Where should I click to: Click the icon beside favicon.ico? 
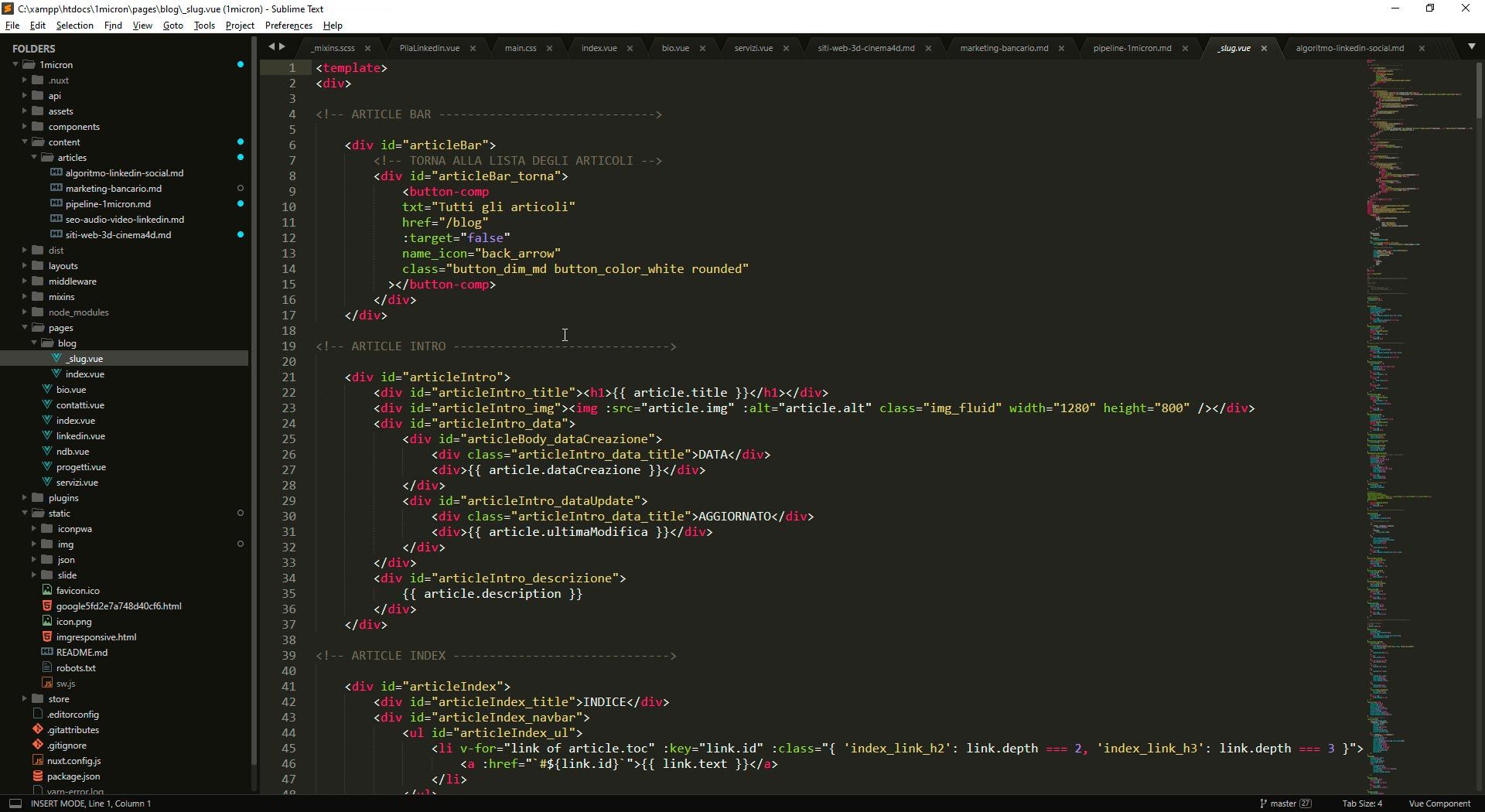(47, 590)
